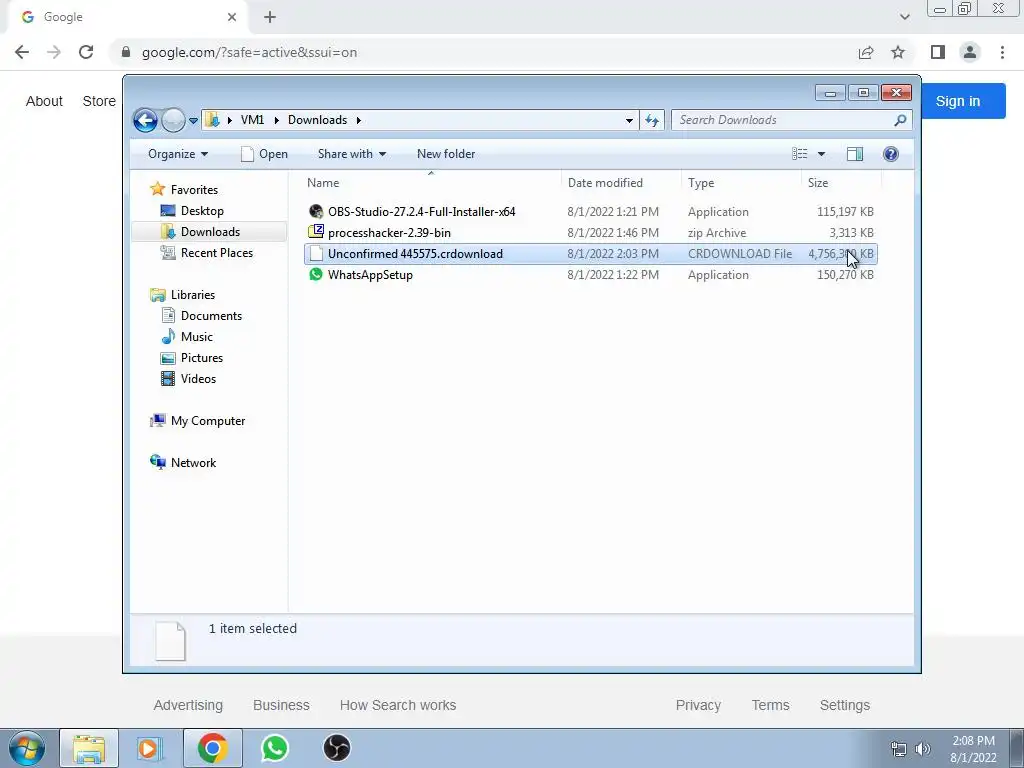The height and width of the screenshot is (768, 1024).
Task: Sort files by the Type column
Action: (x=741, y=183)
